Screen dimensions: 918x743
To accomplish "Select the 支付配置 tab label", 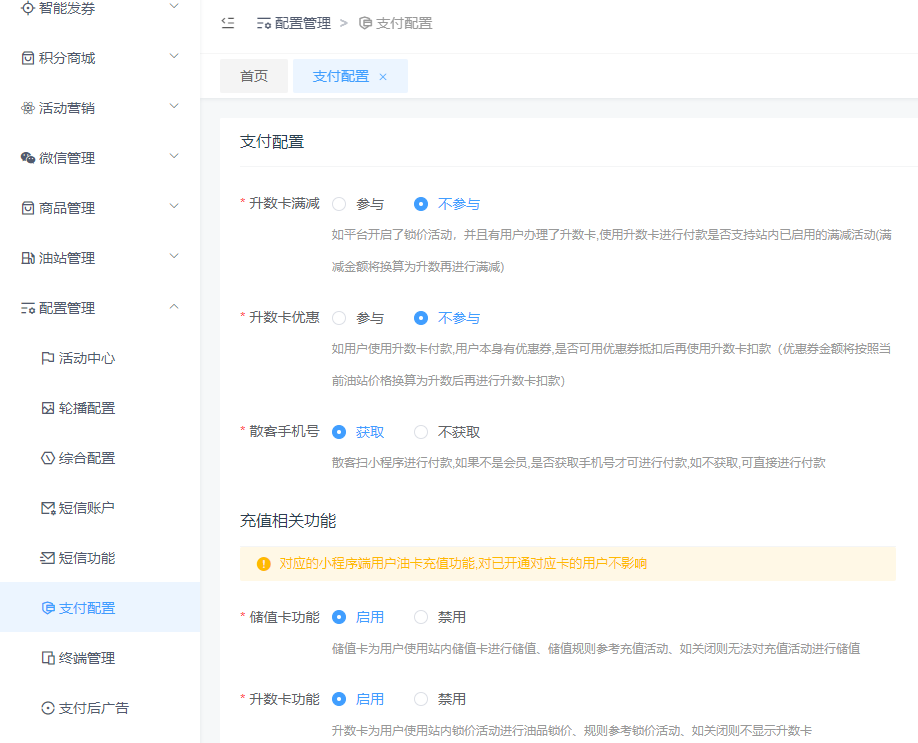I will pos(341,76).
